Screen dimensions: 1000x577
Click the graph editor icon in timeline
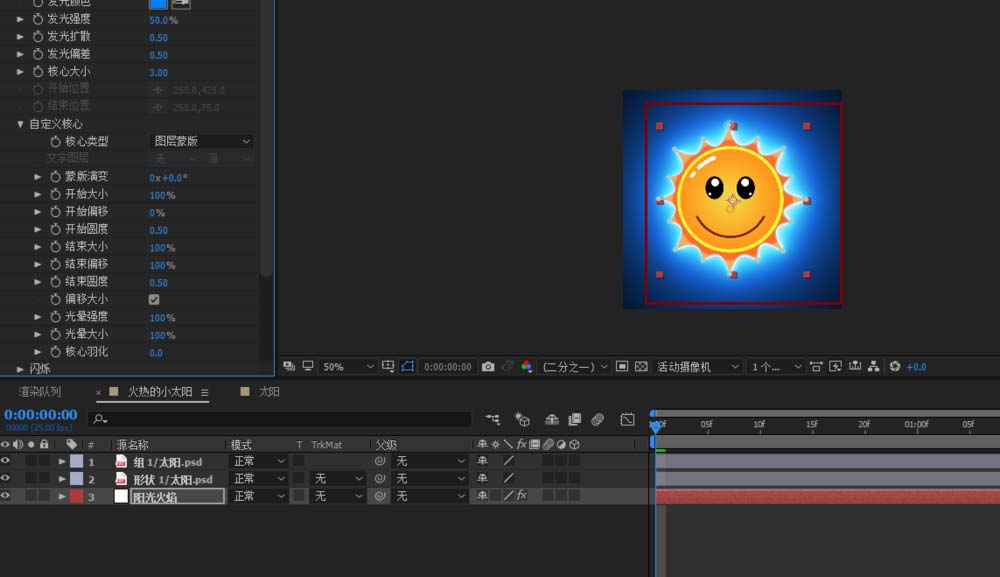tap(627, 419)
